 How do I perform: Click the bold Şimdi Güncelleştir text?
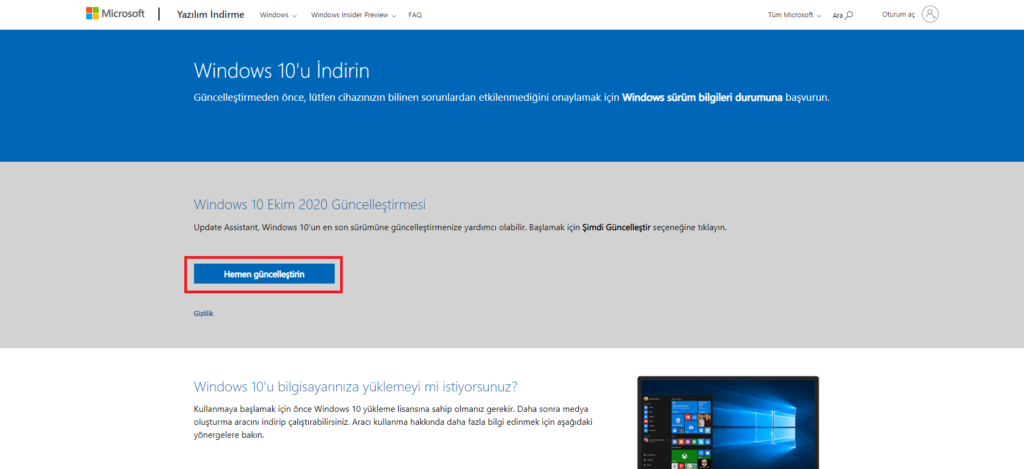pos(616,228)
